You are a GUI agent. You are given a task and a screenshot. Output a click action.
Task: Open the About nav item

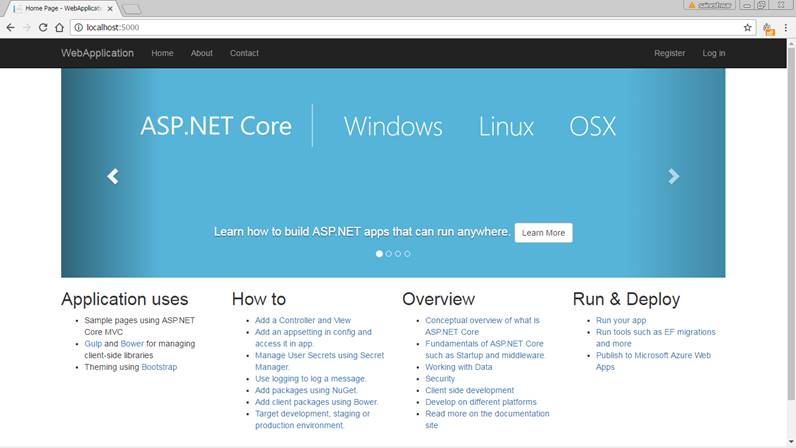tap(202, 53)
